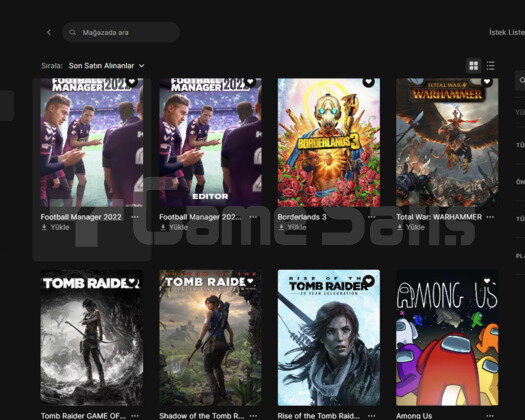Image resolution: width=525 pixels, height=420 pixels.
Task: Open Football Manager 2022 Editor cover art
Action: [x=210, y=142]
